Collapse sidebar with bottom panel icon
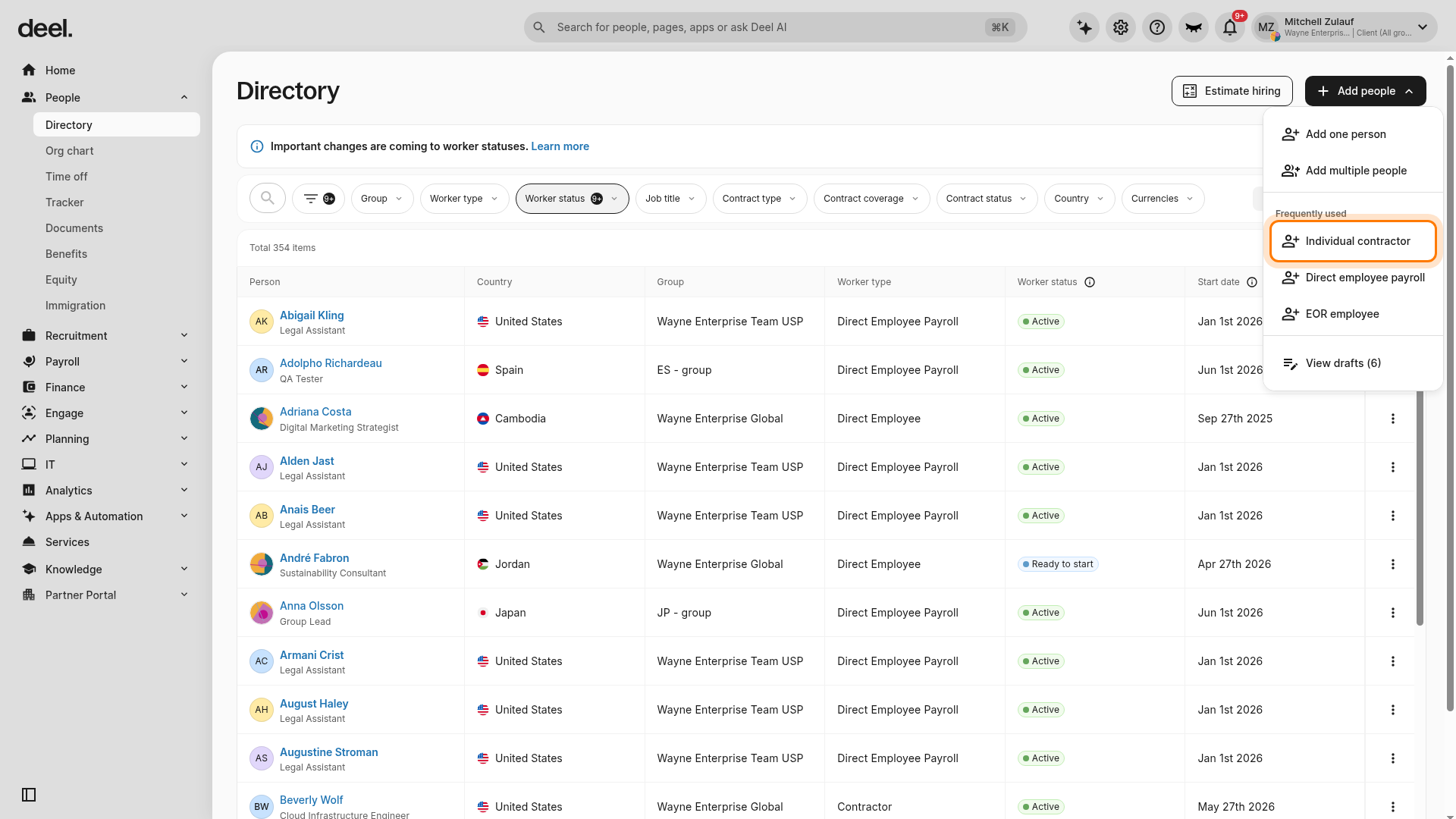Screen dimensions: 1456x819 click(29, 795)
